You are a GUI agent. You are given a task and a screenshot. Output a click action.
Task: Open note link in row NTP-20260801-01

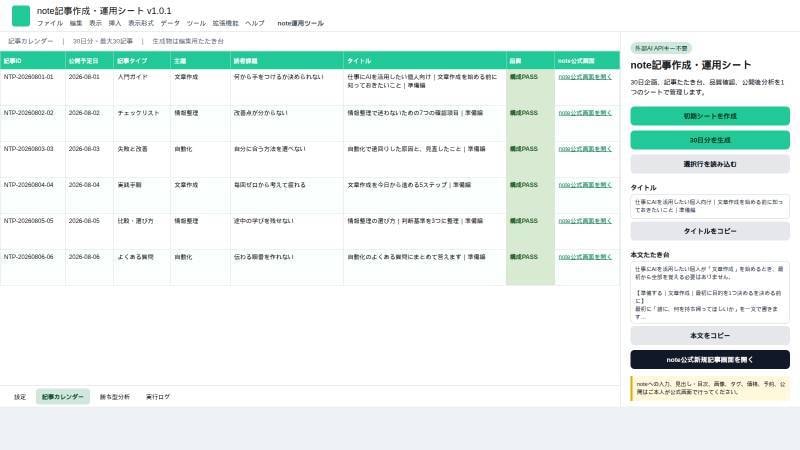pyautogui.click(x=585, y=77)
